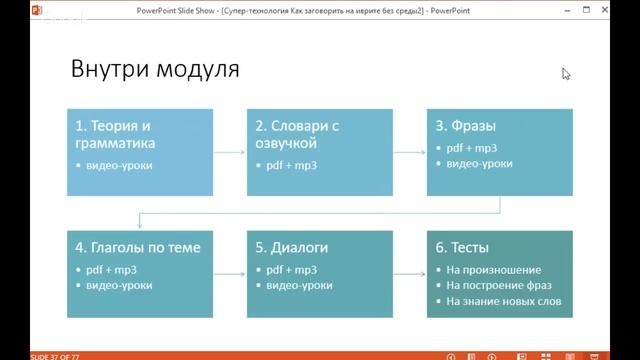Click 'видео-уроки' bullet in Диалоги box

point(299,285)
